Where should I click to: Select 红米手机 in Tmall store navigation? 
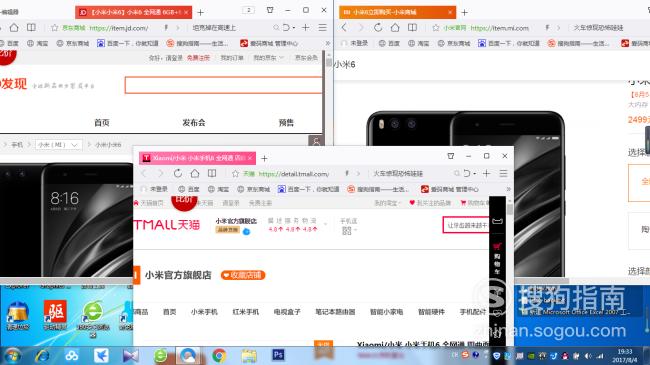click(245, 312)
